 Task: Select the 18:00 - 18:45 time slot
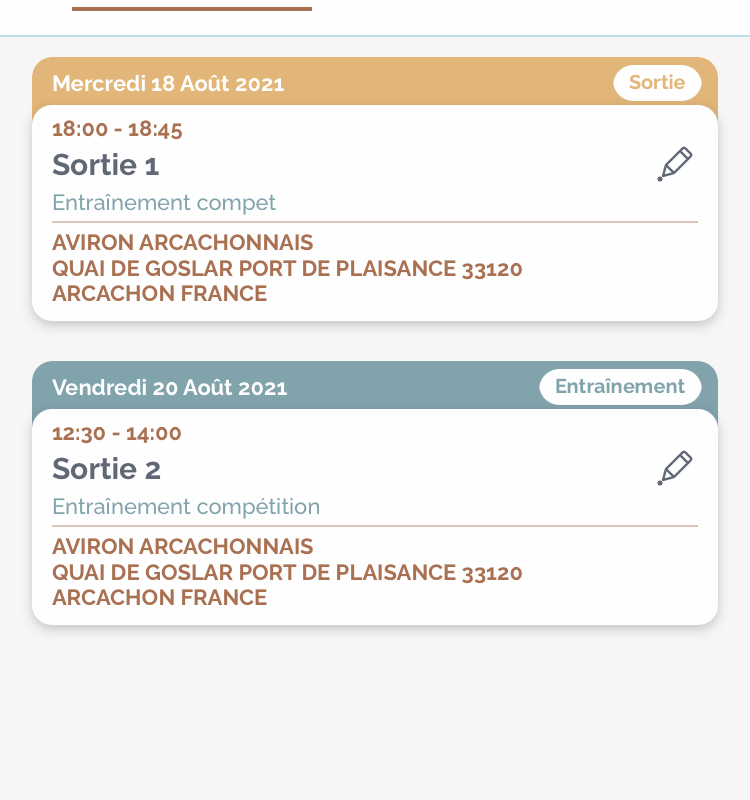(x=117, y=129)
